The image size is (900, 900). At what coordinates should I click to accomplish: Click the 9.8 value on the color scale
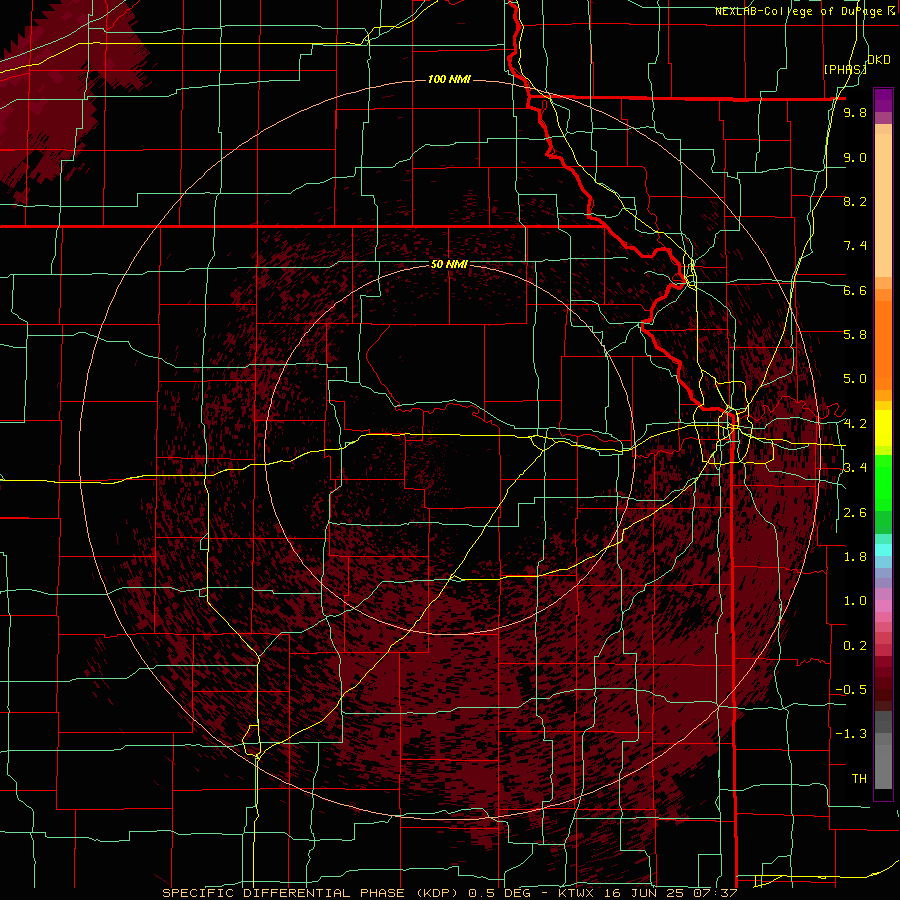[x=855, y=112]
